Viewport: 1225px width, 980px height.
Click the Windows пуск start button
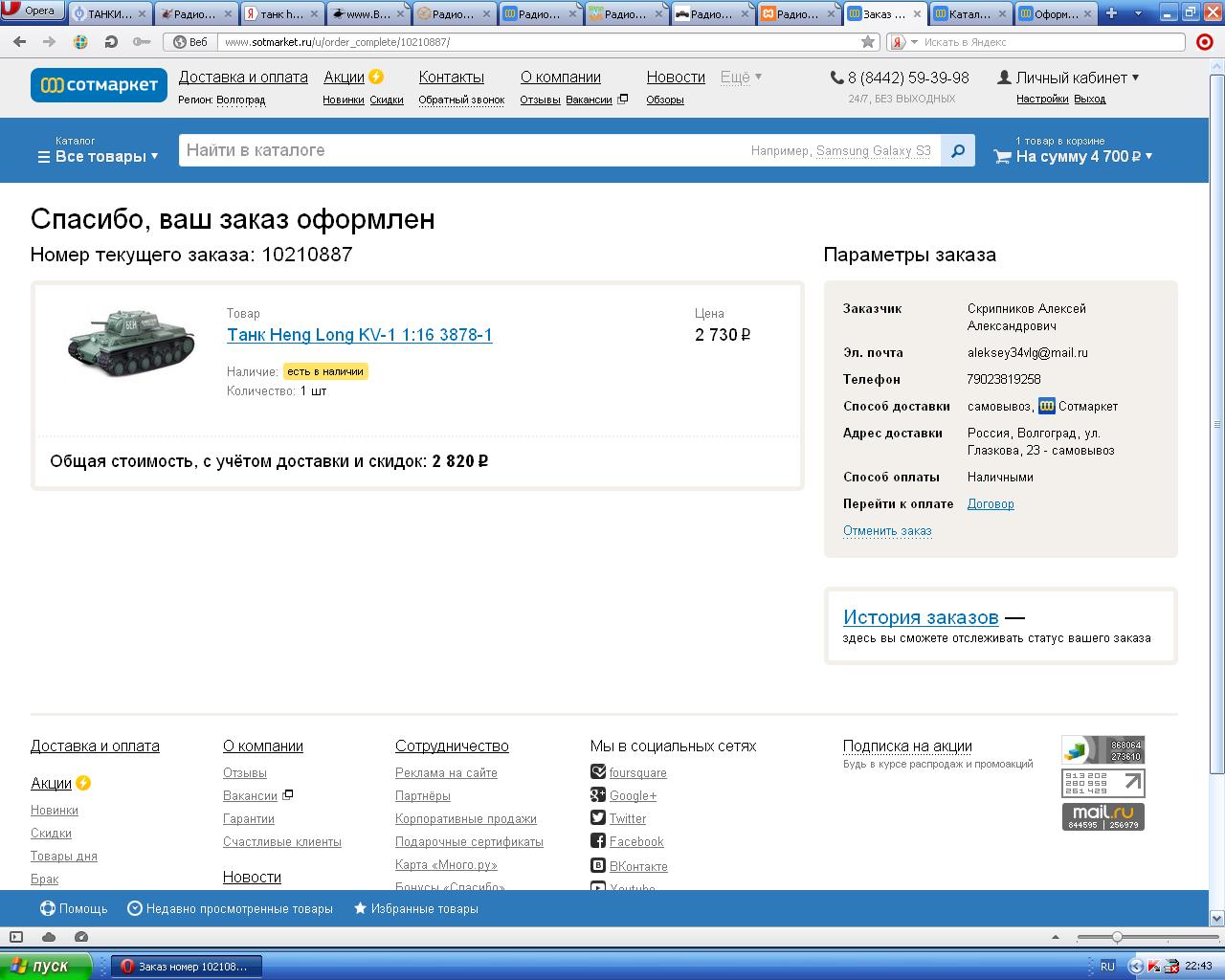click(x=46, y=966)
